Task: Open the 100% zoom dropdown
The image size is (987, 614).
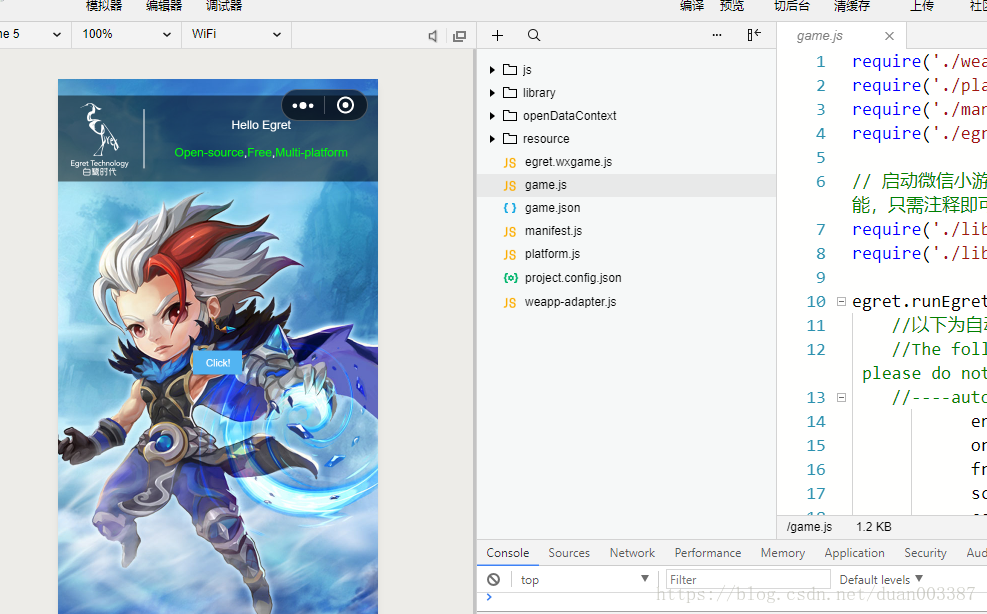Action: [127, 34]
